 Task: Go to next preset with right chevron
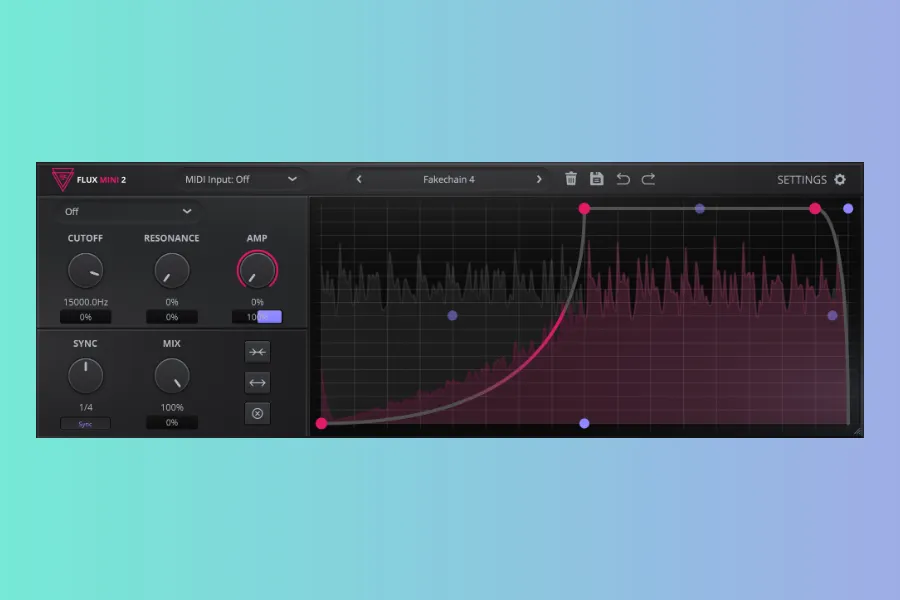(539, 179)
